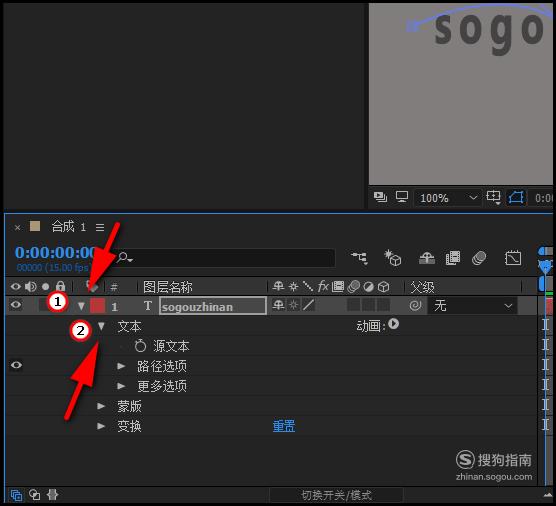
Task: Enable frame blending timeline icon
Action: (x=453, y=258)
